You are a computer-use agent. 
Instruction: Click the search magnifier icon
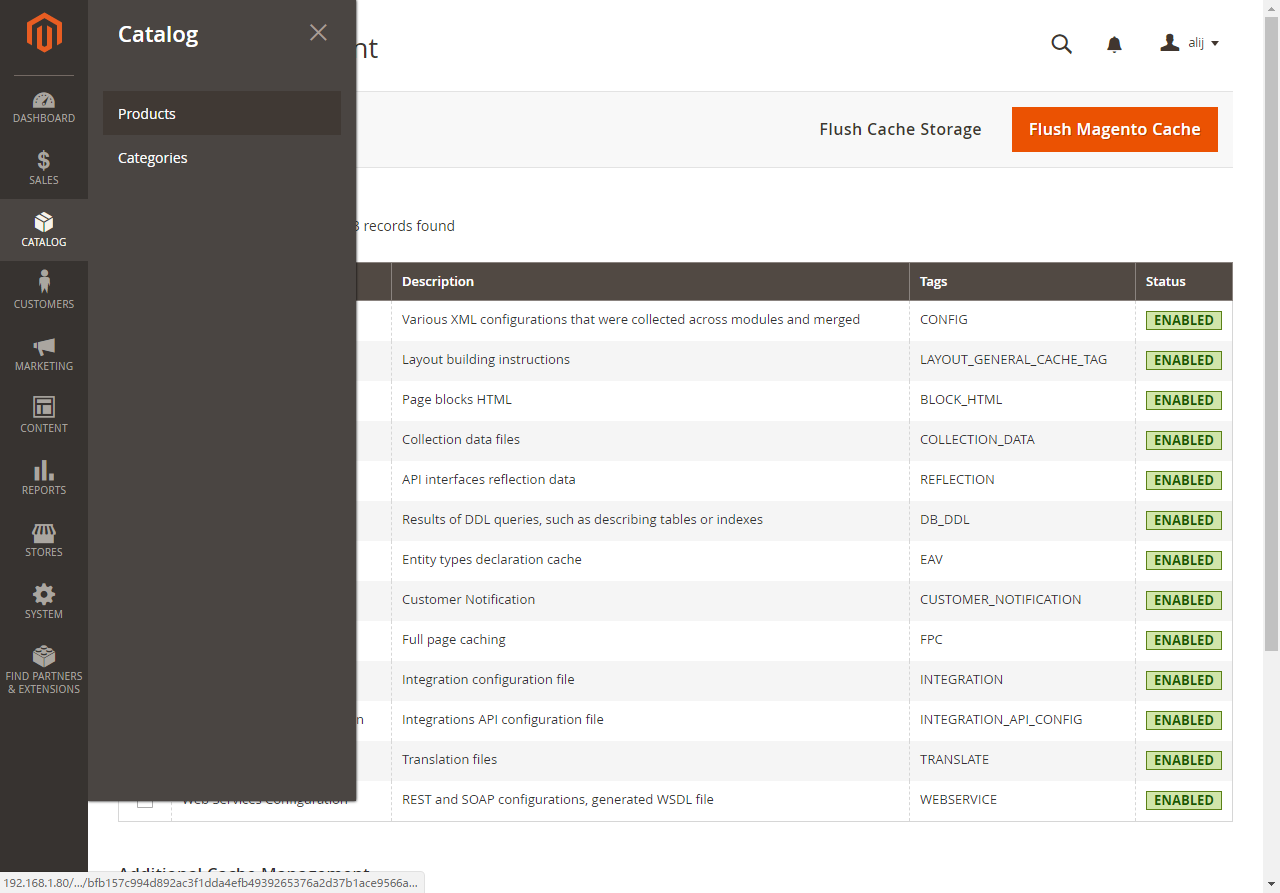(1061, 43)
